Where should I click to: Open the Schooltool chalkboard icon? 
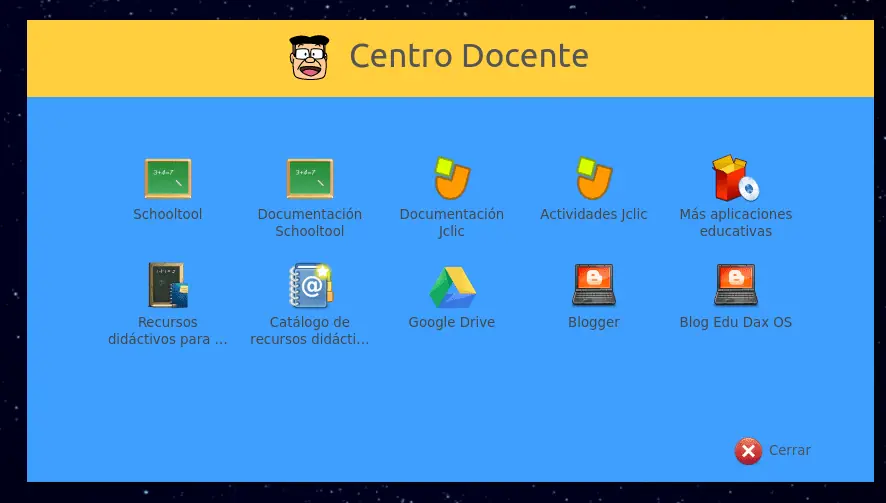168,179
